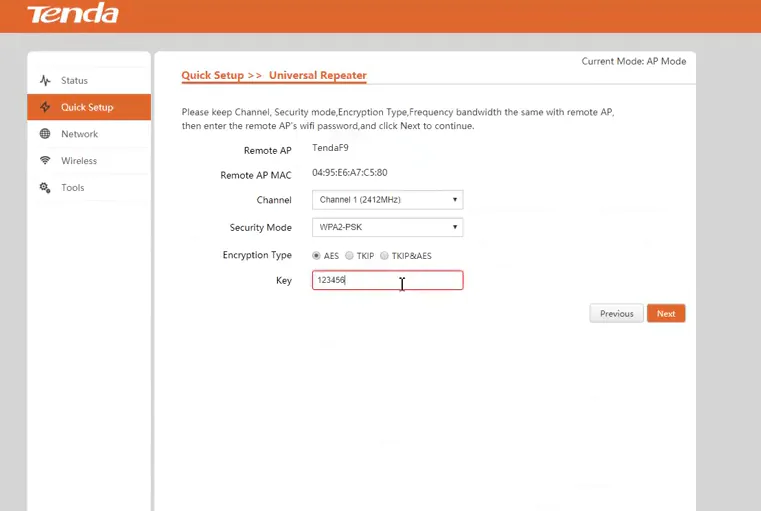Select TKIP&AES encryption option
Screen dimensions: 761x511
384,256
